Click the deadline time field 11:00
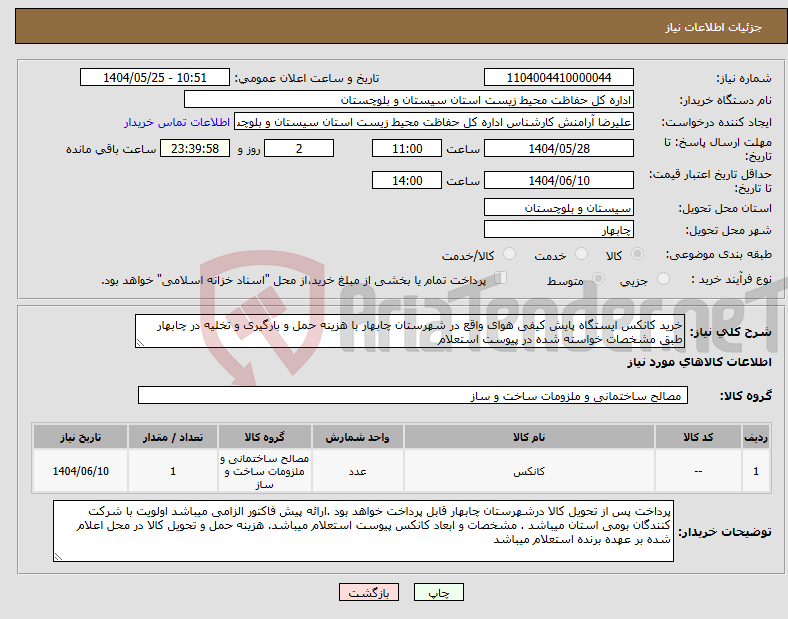 [x=407, y=148]
